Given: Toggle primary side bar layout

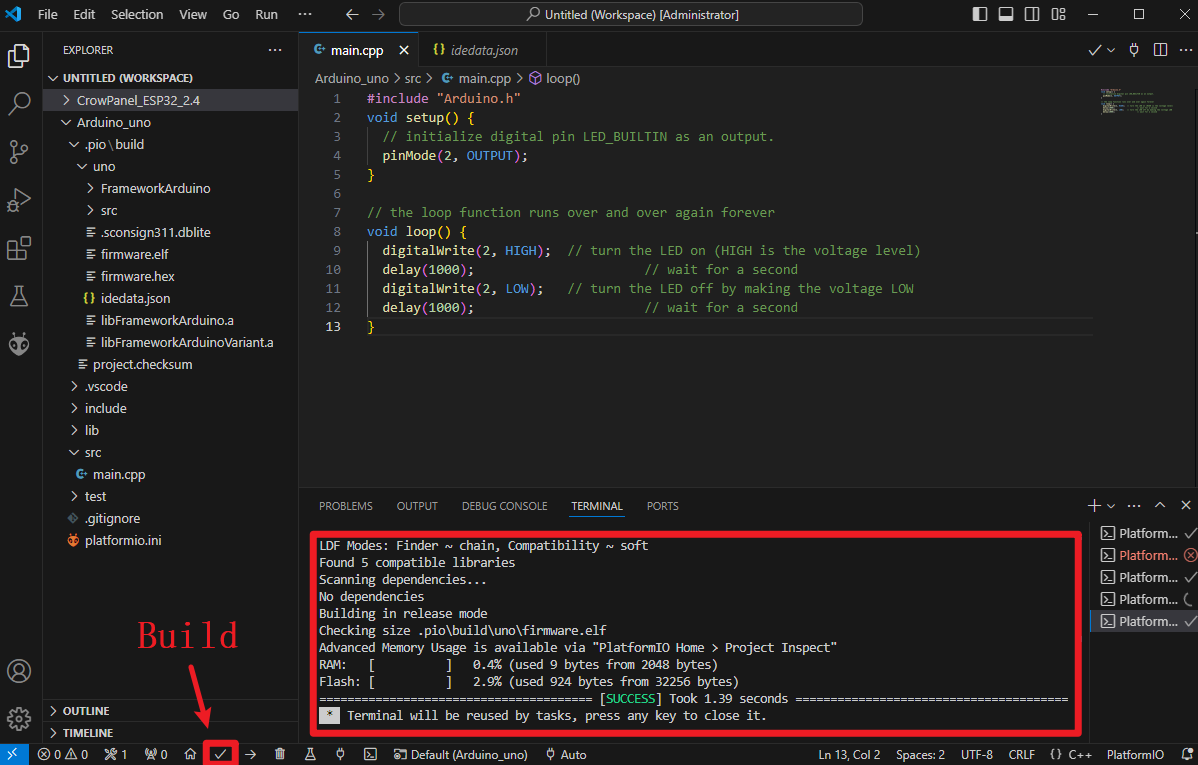Looking at the screenshot, I should pyautogui.click(x=979, y=15).
